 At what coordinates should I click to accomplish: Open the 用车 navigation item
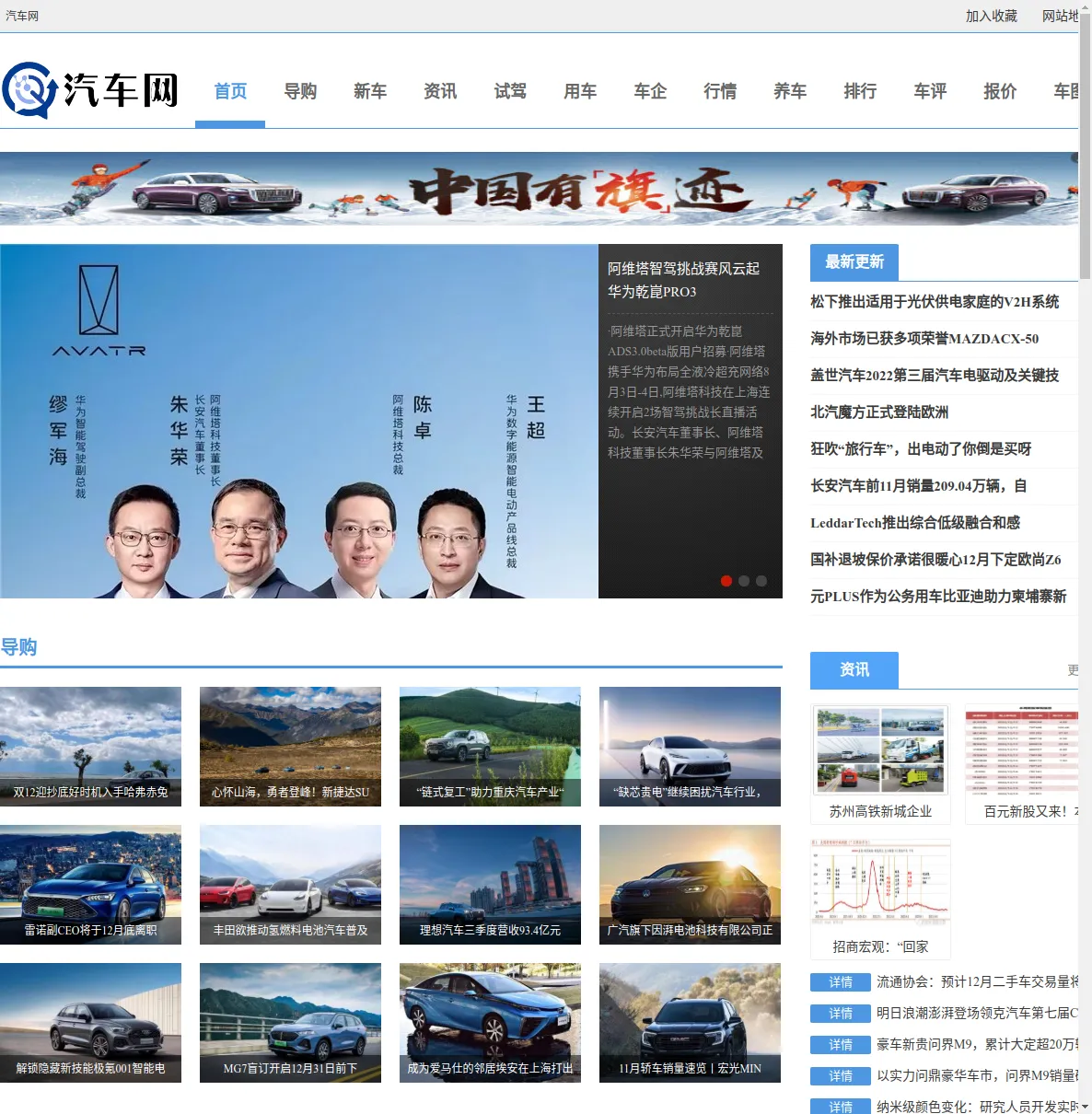pyautogui.click(x=580, y=91)
